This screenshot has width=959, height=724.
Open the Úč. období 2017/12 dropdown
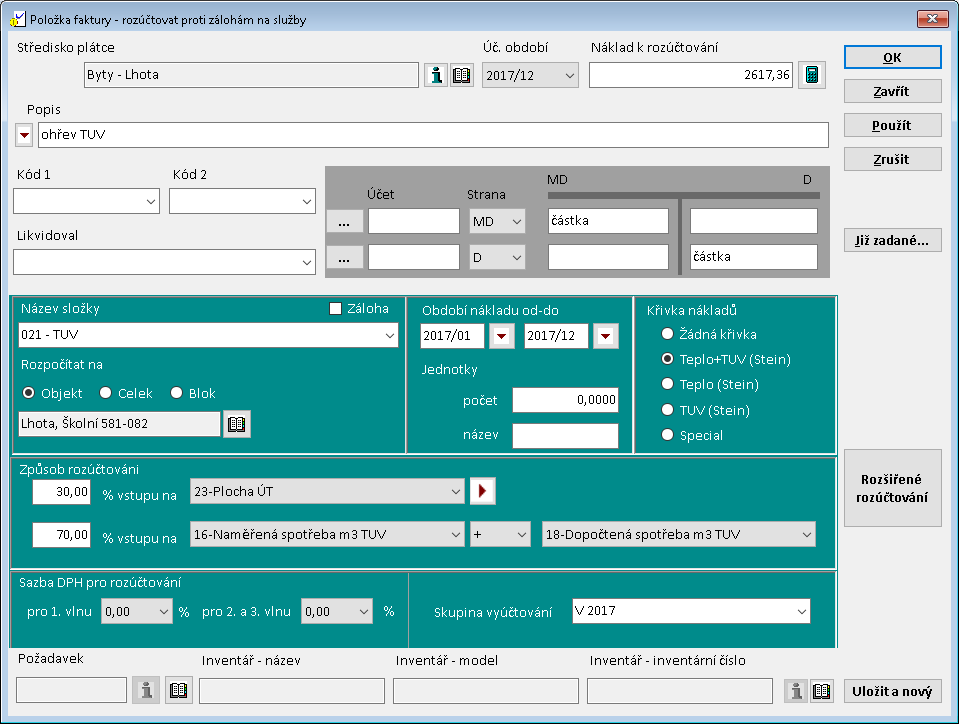569,75
